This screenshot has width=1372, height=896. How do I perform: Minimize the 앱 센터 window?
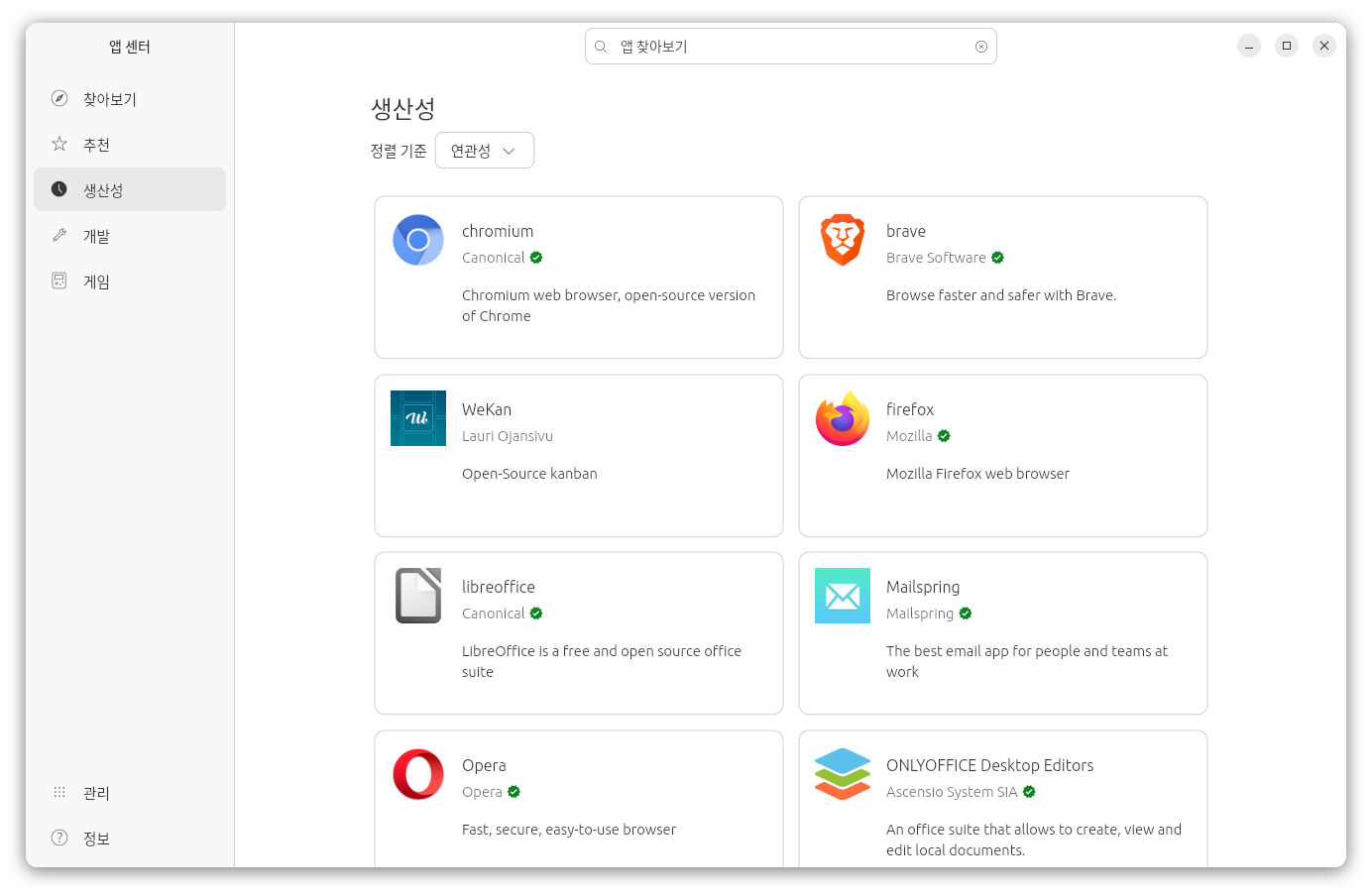pyautogui.click(x=1249, y=46)
